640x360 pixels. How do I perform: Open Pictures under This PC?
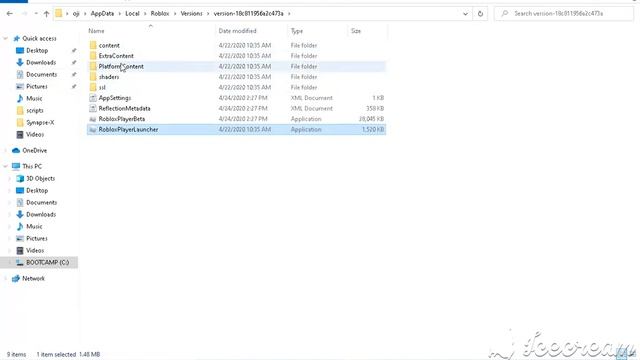point(37,238)
